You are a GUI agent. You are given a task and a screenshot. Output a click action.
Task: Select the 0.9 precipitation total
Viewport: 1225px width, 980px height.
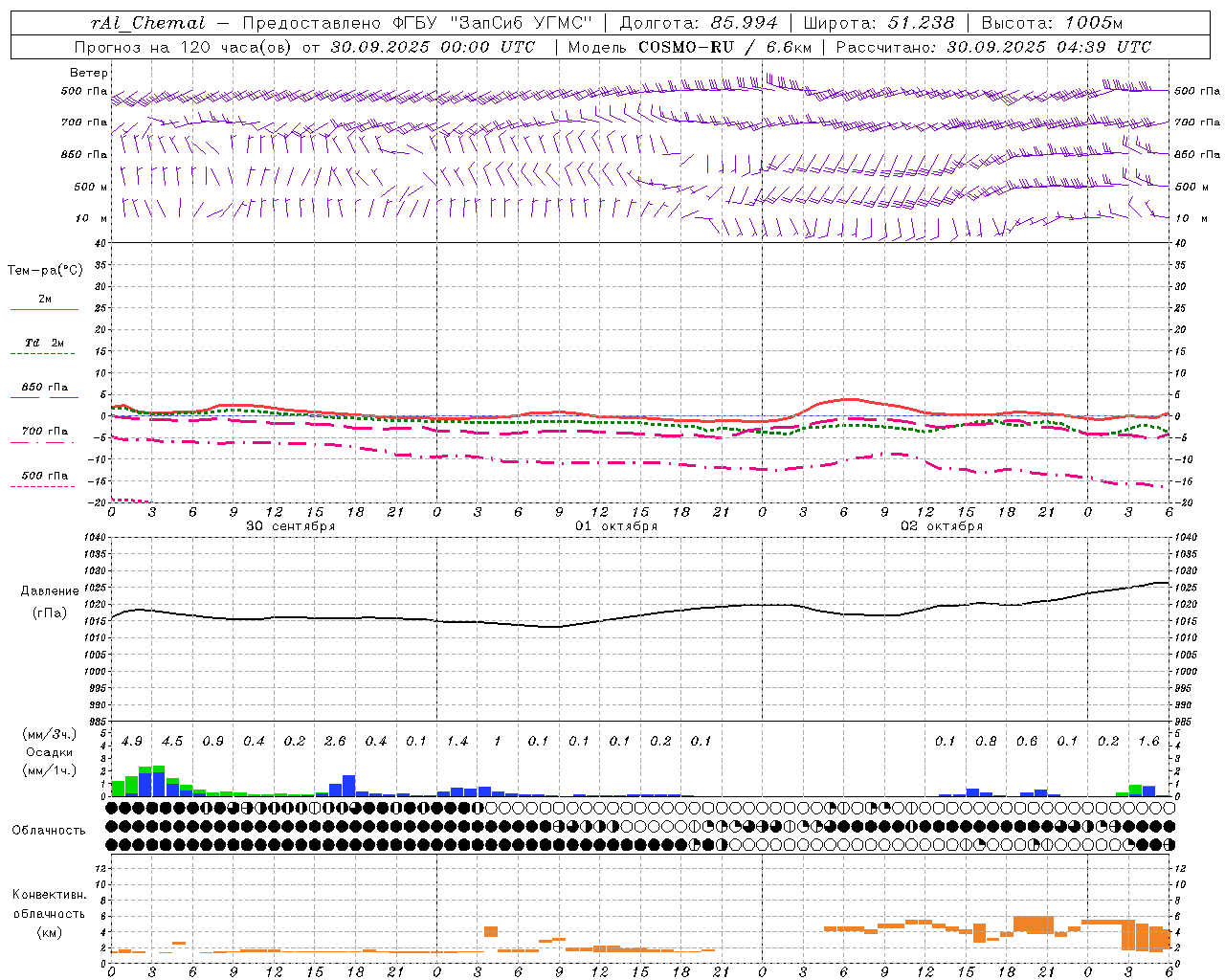[213, 741]
